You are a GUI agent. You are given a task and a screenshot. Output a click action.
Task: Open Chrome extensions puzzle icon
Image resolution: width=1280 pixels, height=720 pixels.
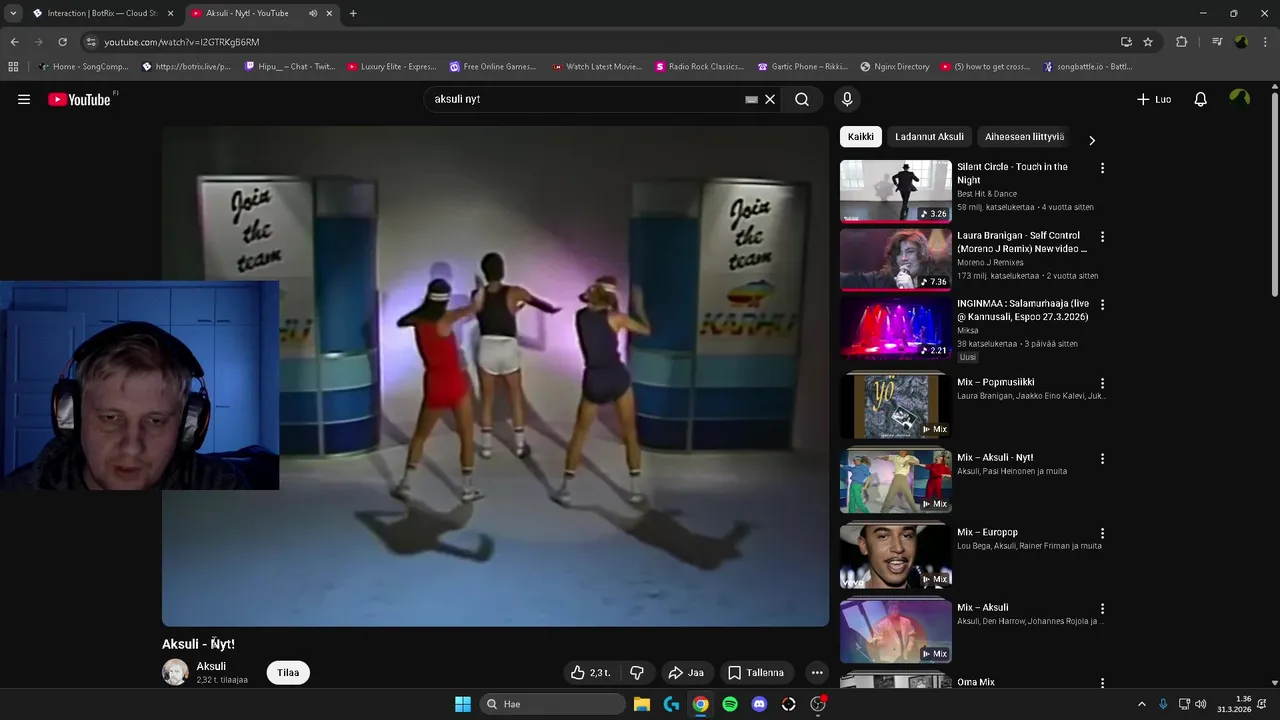[x=1182, y=42]
